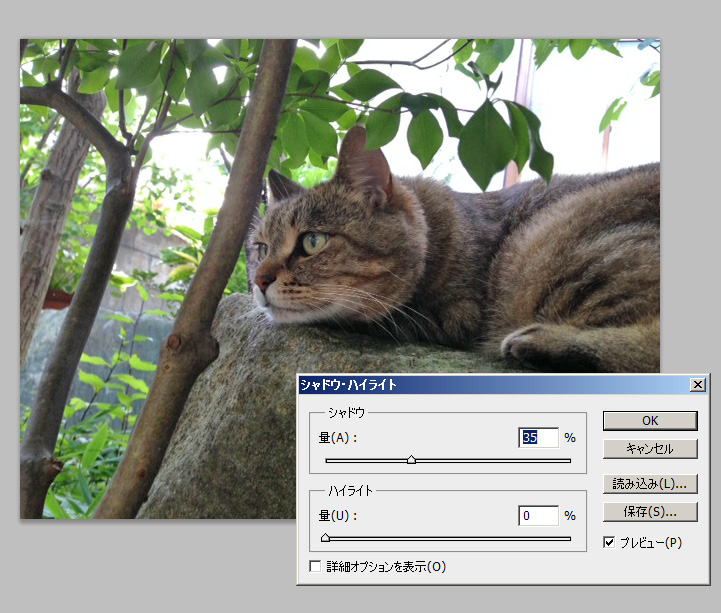The width and height of the screenshot is (721, 613).
Task: Click the ハイライト group label
Action: (350, 491)
